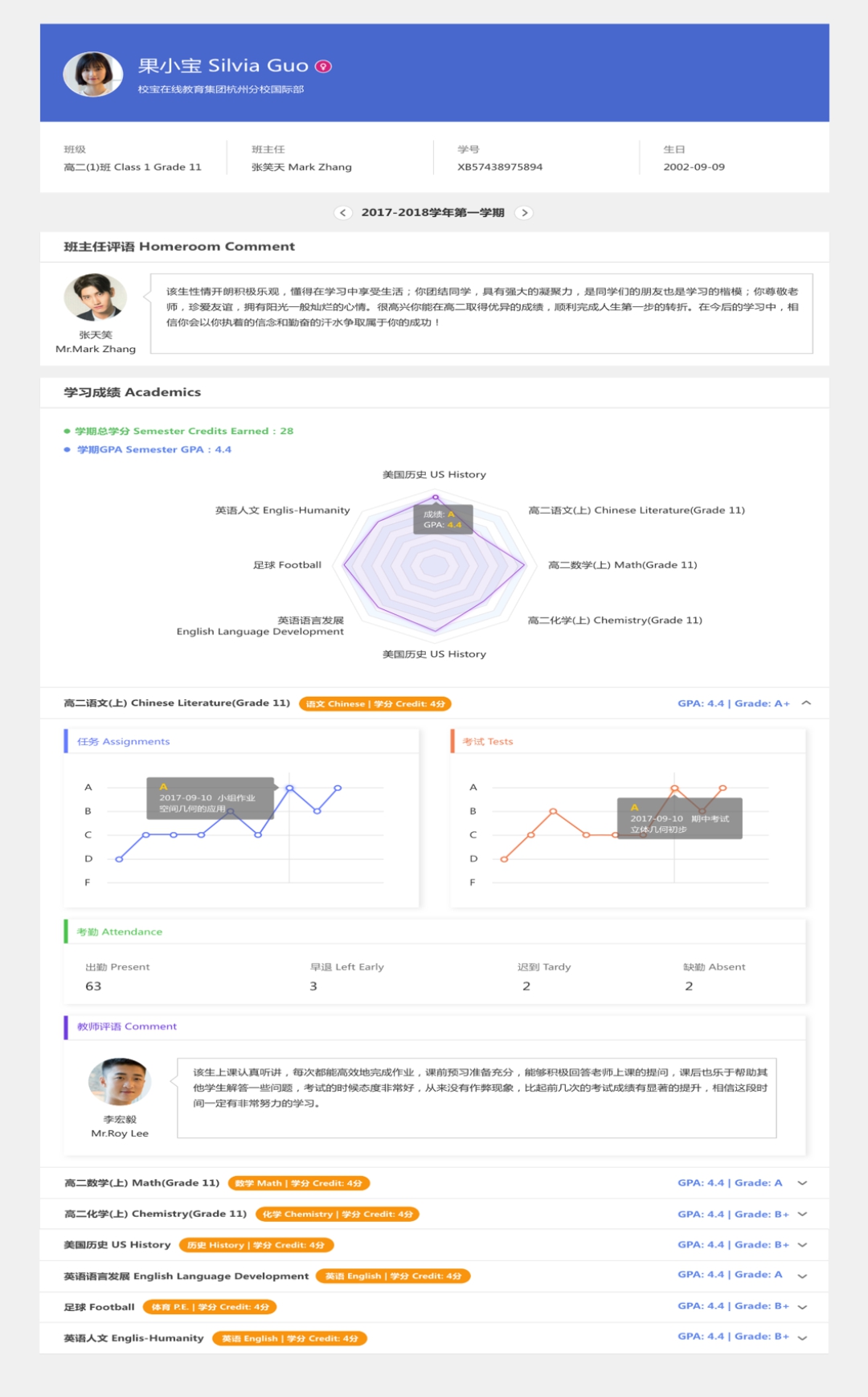Click the 期中考试 test tooltip
This screenshot has height=1397, width=868.
(x=680, y=818)
